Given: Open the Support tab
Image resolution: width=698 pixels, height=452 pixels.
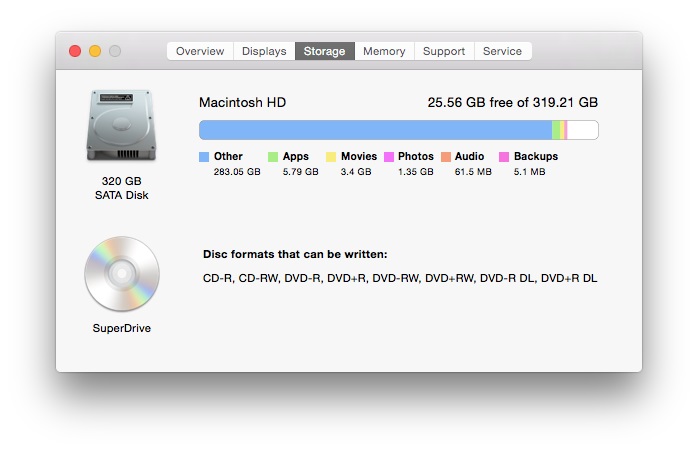Looking at the screenshot, I should [444, 51].
